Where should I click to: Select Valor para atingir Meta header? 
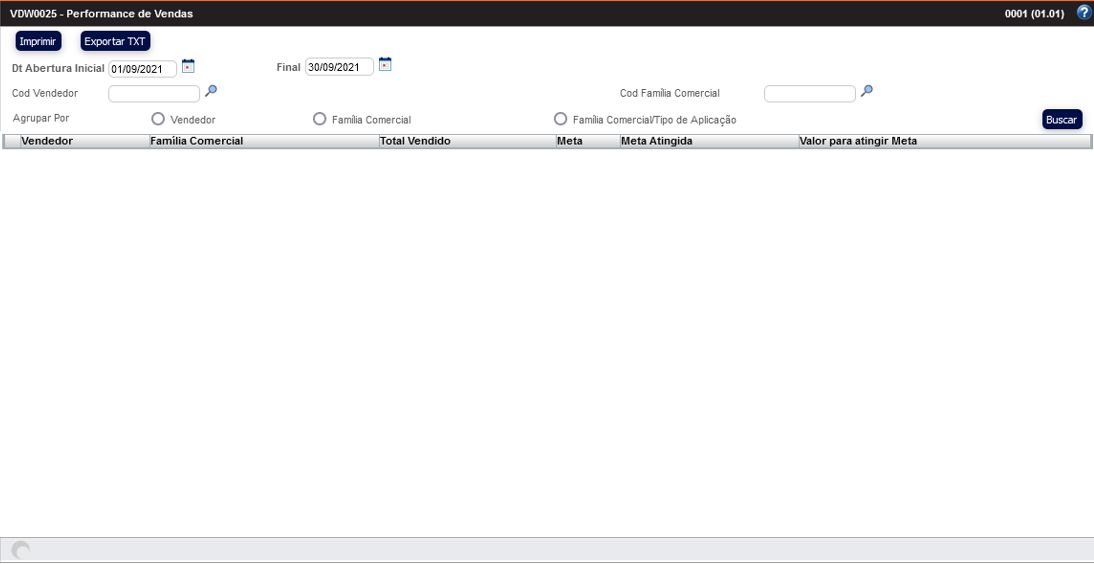857,142
